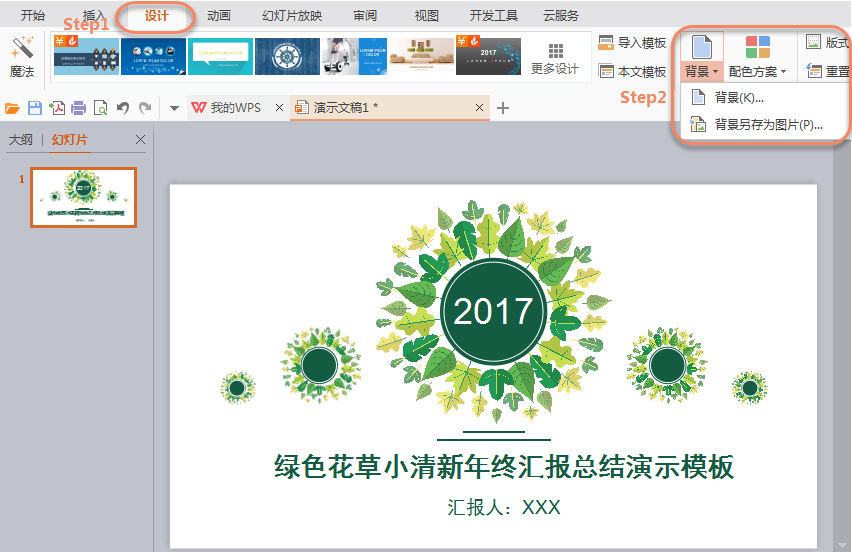
Task: Close the 演示文稿1 document tab
Action: (x=479, y=108)
